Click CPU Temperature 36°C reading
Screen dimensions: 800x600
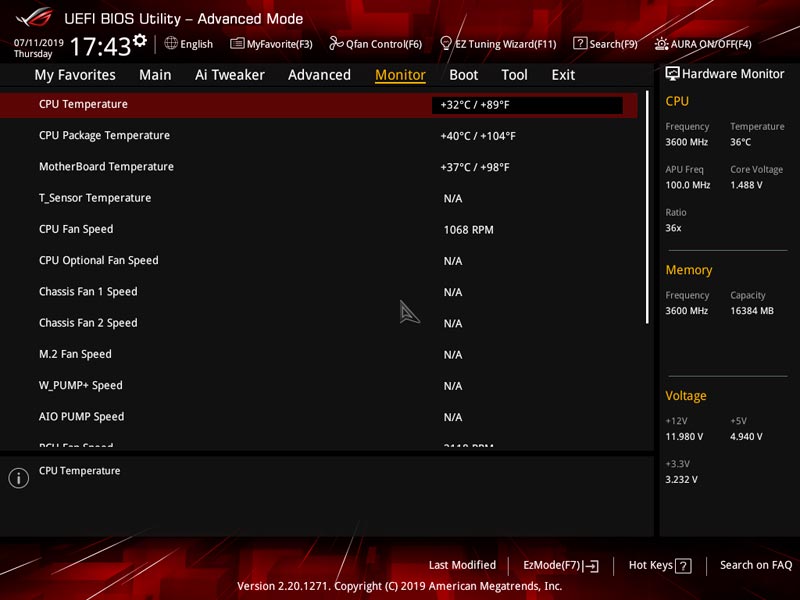(x=740, y=142)
